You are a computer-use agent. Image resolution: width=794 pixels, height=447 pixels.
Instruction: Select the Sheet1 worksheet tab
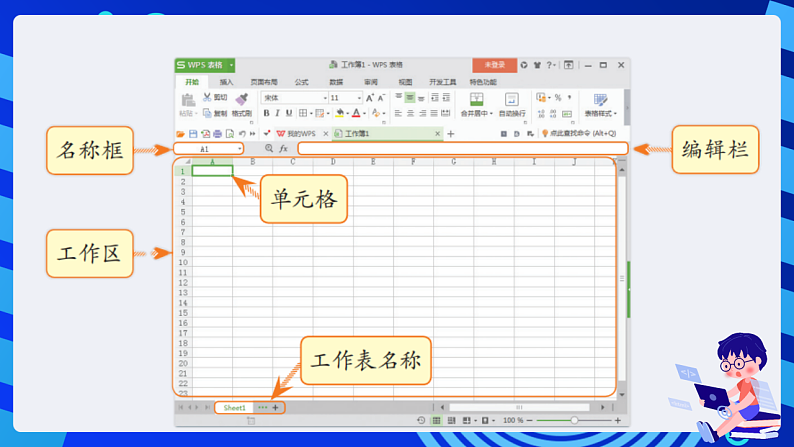[234, 408]
